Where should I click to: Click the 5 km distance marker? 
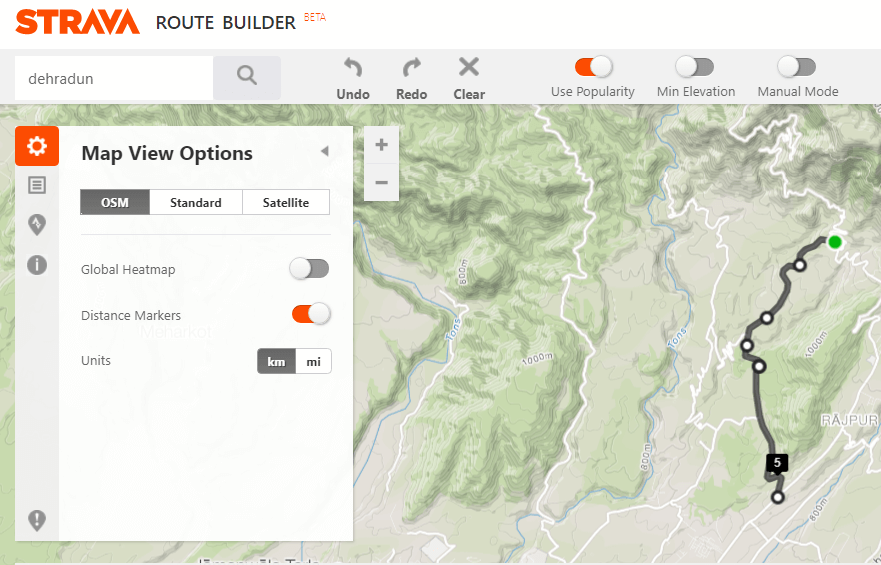coord(777,463)
